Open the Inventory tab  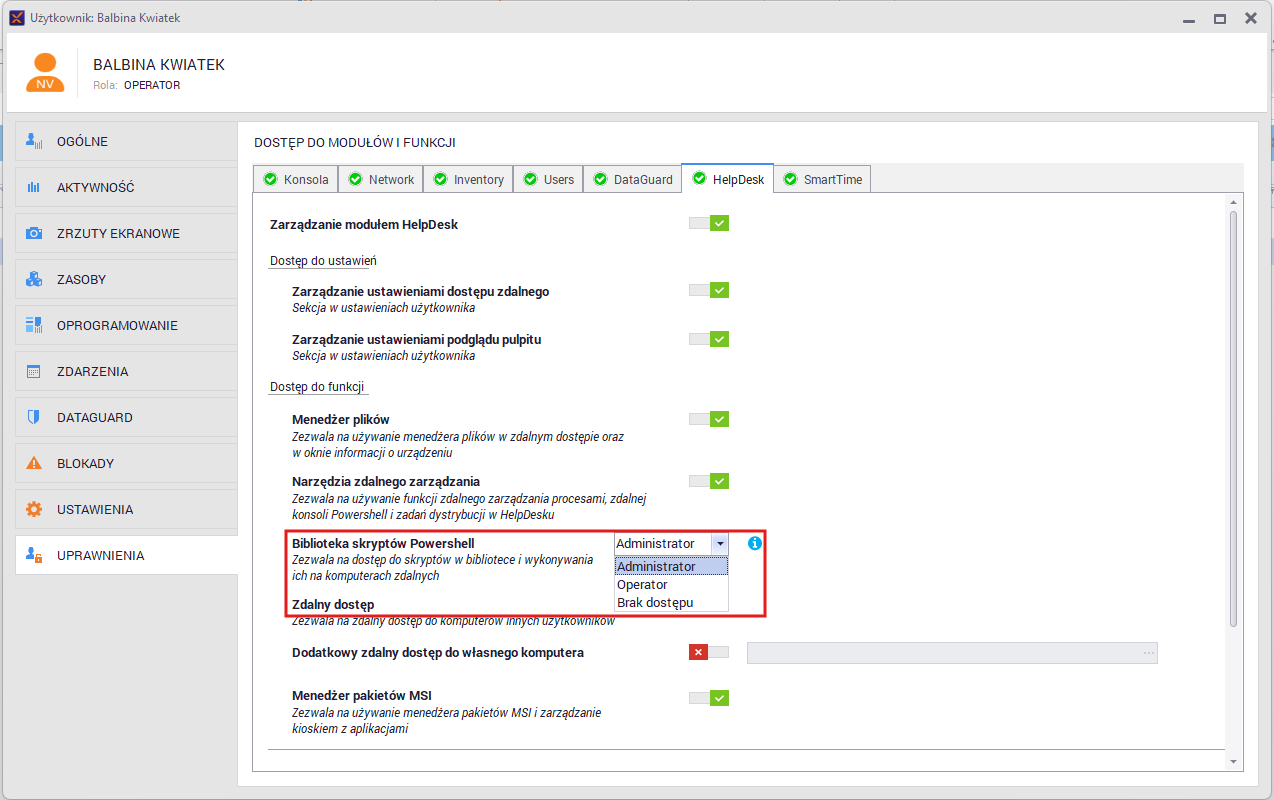[x=468, y=179]
